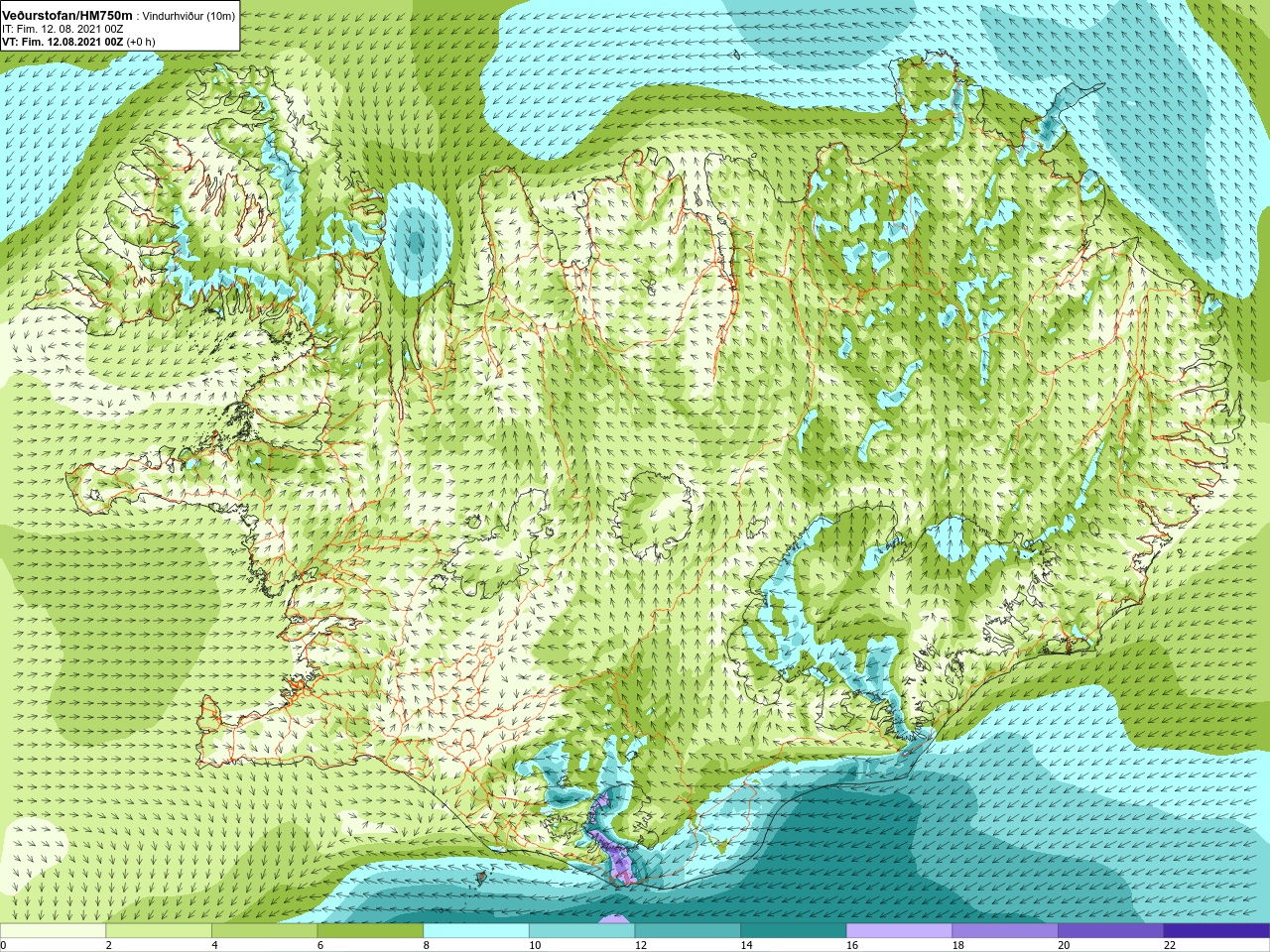Click the IT: Fim. 12. 08. 2021 00Z line

click(x=63, y=29)
